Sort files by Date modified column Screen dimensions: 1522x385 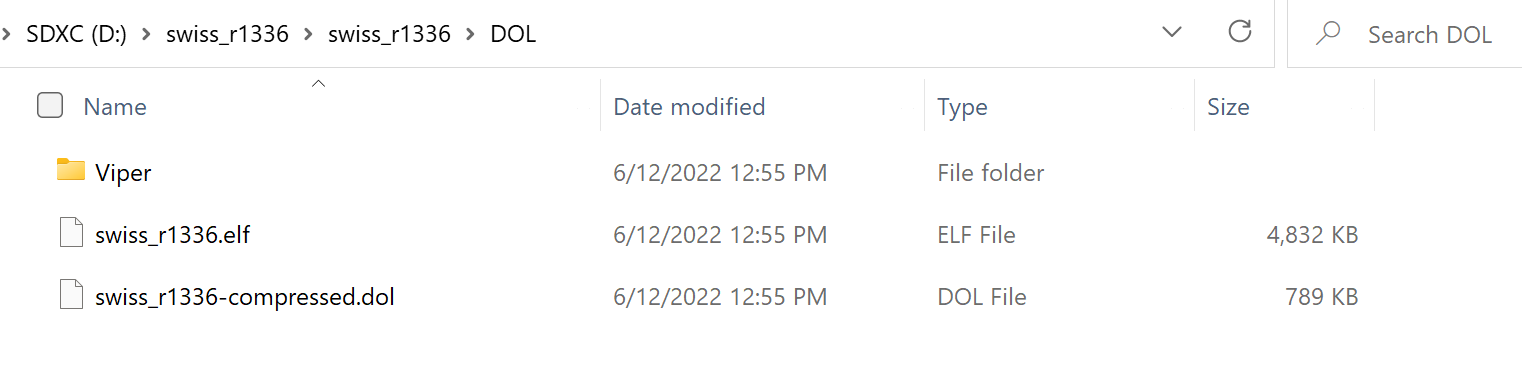[689, 107]
